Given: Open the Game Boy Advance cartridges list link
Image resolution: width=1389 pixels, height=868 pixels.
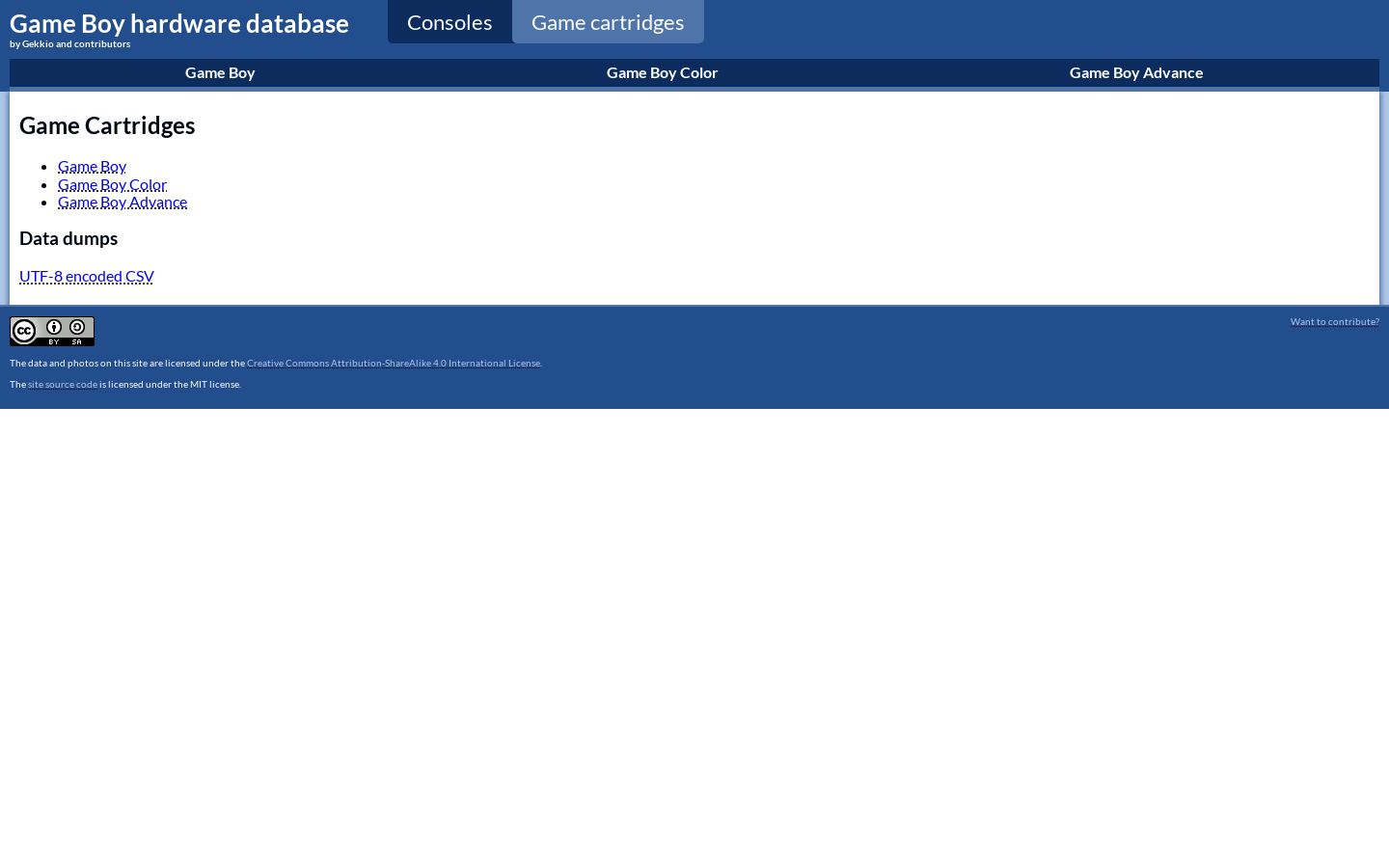Looking at the screenshot, I should [123, 202].
